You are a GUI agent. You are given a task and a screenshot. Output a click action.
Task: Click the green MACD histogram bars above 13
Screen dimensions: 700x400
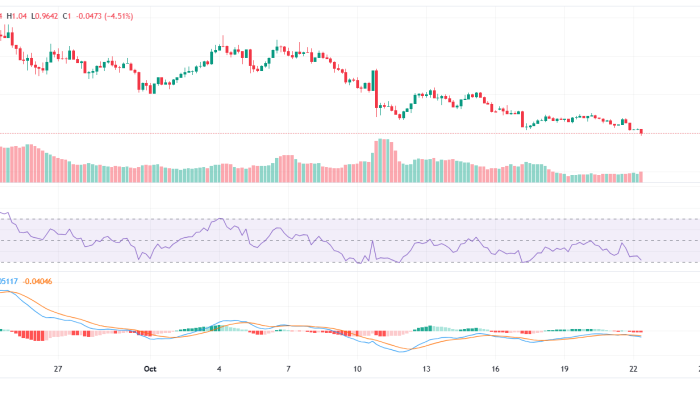[x=428, y=327]
